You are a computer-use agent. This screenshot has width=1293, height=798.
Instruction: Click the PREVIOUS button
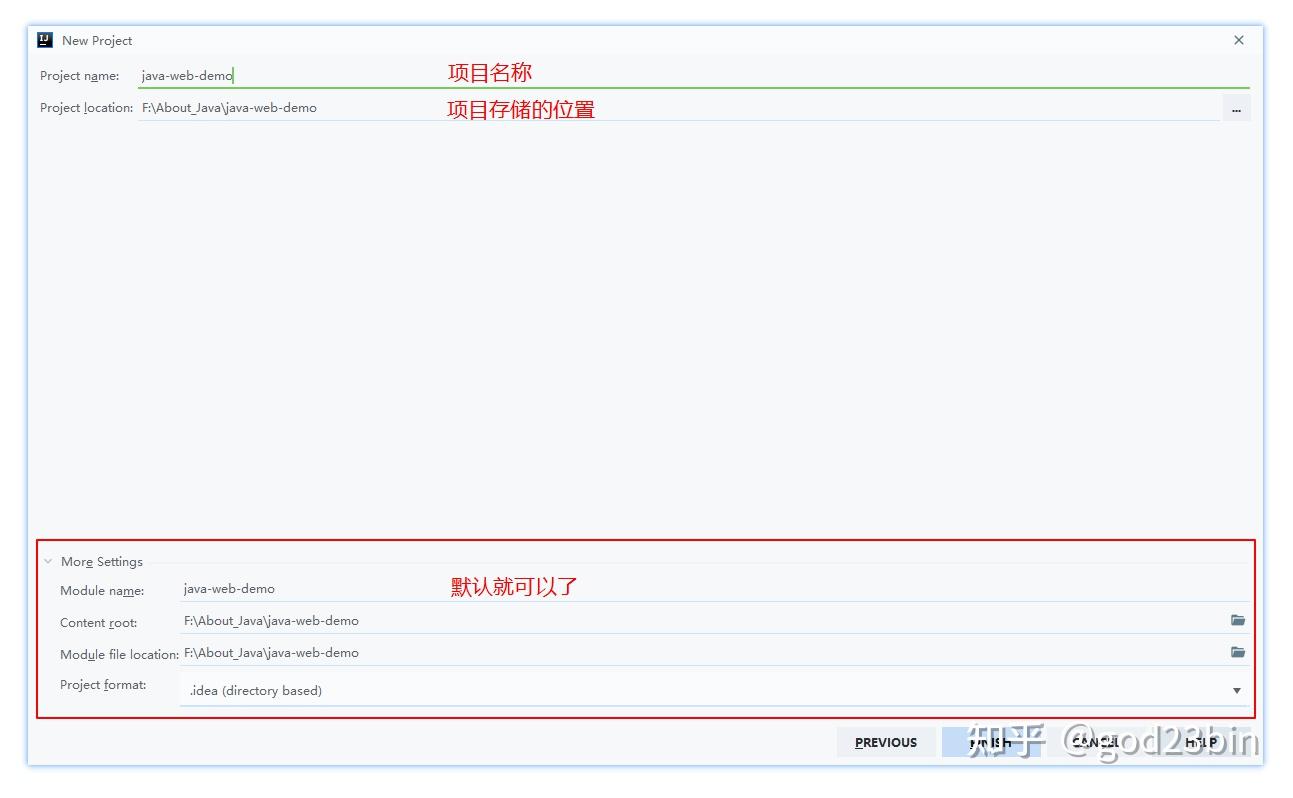click(x=886, y=742)
